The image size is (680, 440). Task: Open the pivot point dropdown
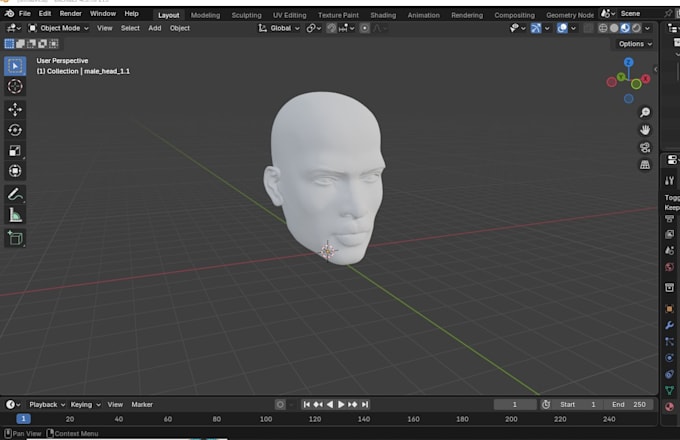(x=313, y=28)
